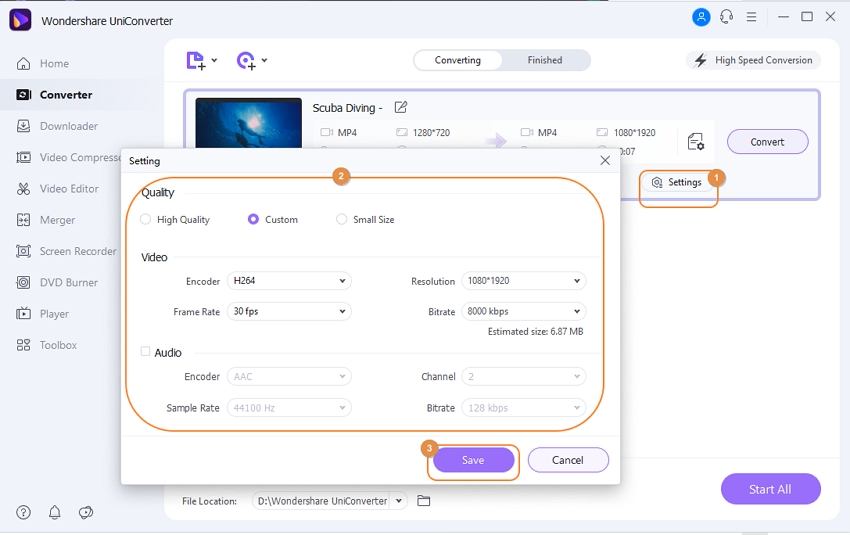Open the audio Bitrate 128 kbps dropdown

524,408
